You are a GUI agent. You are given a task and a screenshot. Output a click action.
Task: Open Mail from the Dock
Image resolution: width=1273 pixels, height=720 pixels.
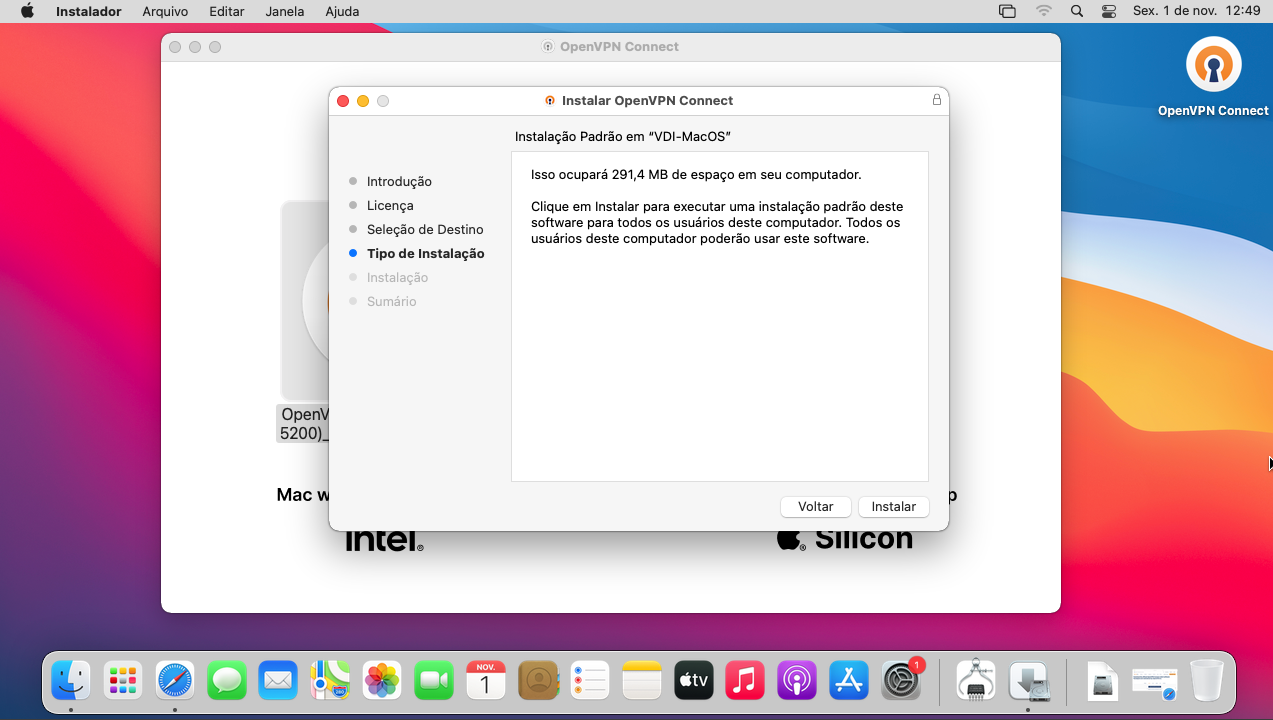coord(278,681)
